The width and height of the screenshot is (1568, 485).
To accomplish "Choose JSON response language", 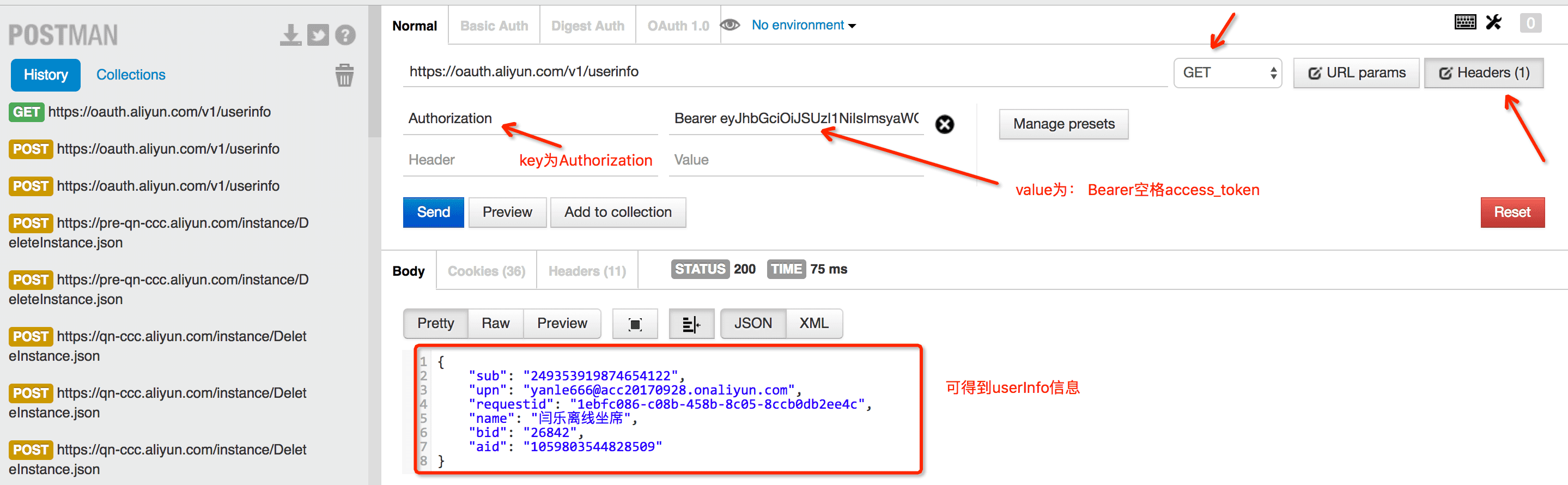I will click(753, 324).
